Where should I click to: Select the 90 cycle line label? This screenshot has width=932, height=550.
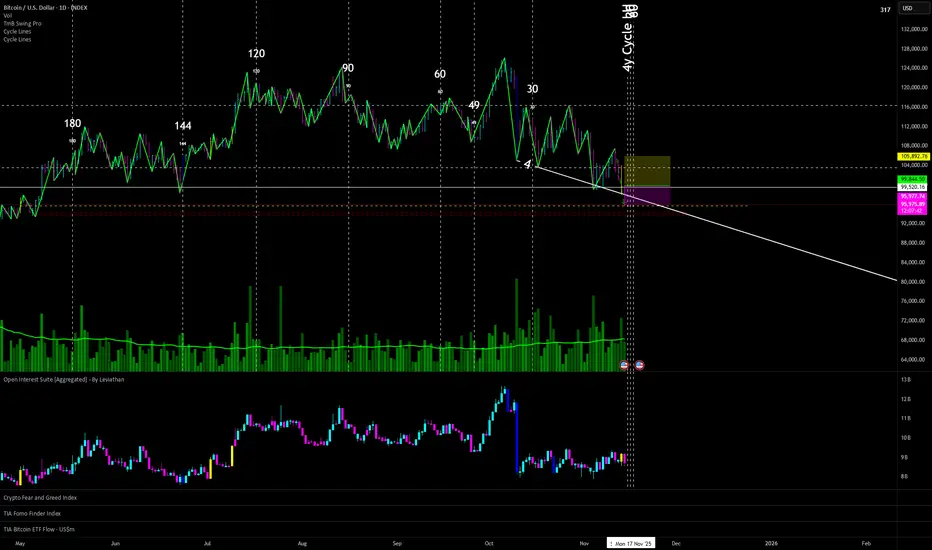(x=348, y=68)
